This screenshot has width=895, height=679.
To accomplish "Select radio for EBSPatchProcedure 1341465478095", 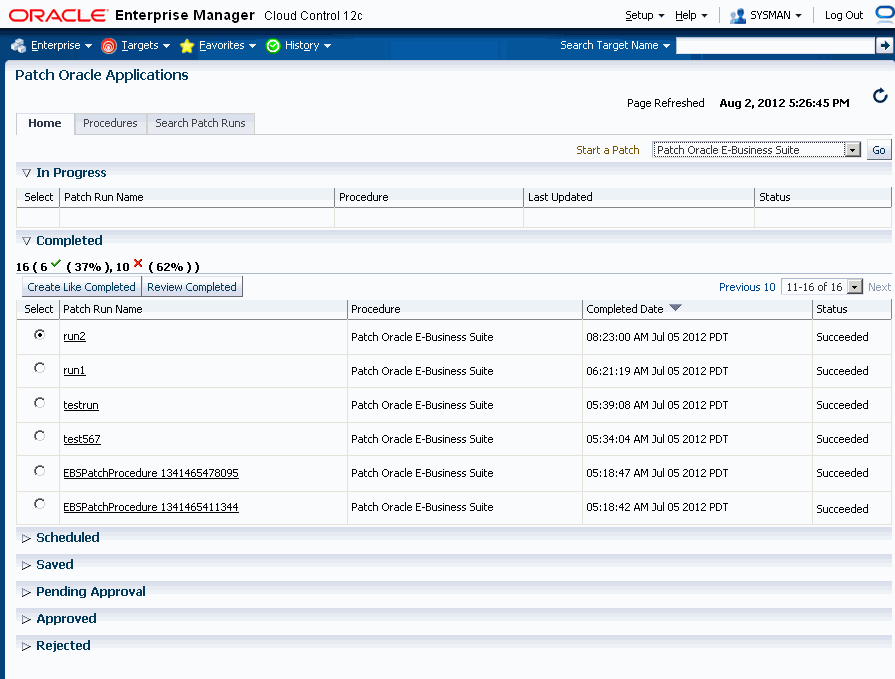I will point(39,471).
